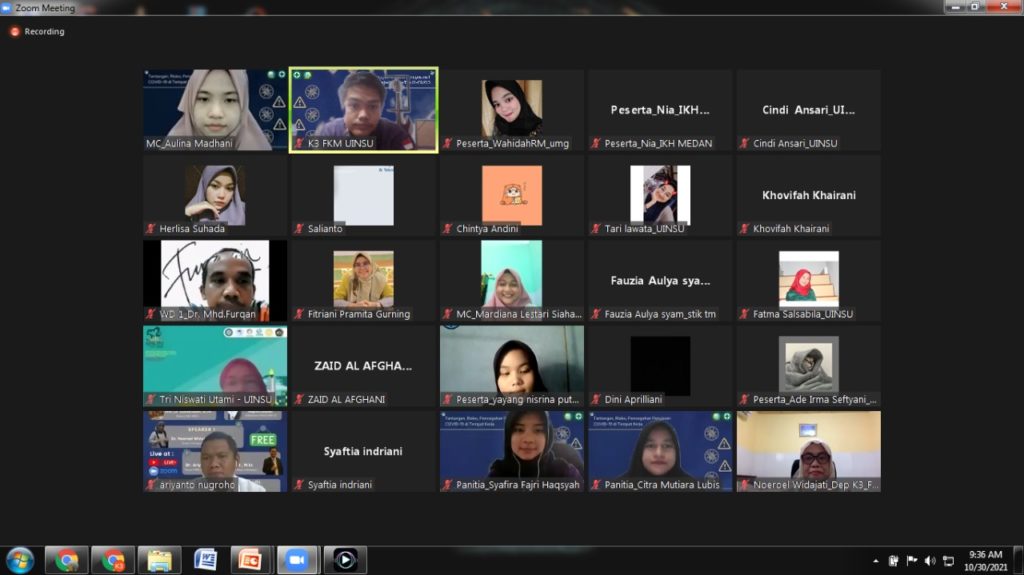Viewport: 1024px width, 575px height.
Task: Click the Recording indicator icon
Action: click(15, 32)
